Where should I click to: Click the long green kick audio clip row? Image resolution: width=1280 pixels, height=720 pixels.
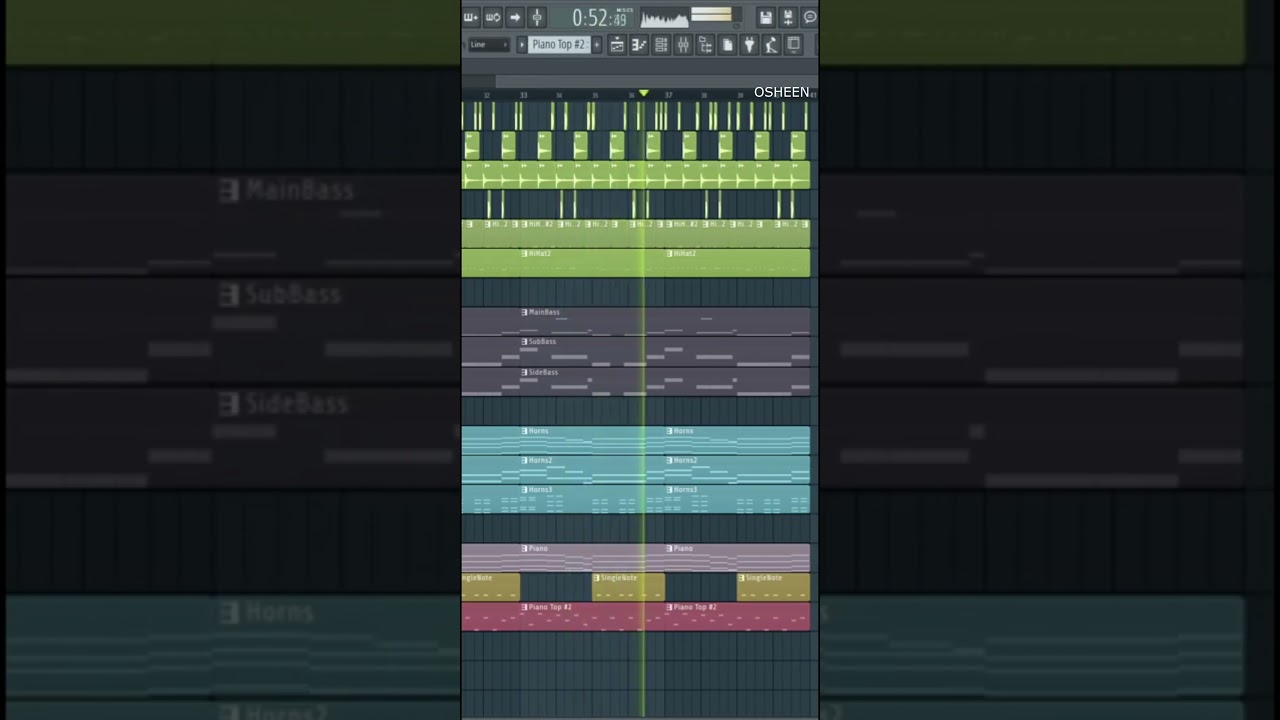coord(636,176)
